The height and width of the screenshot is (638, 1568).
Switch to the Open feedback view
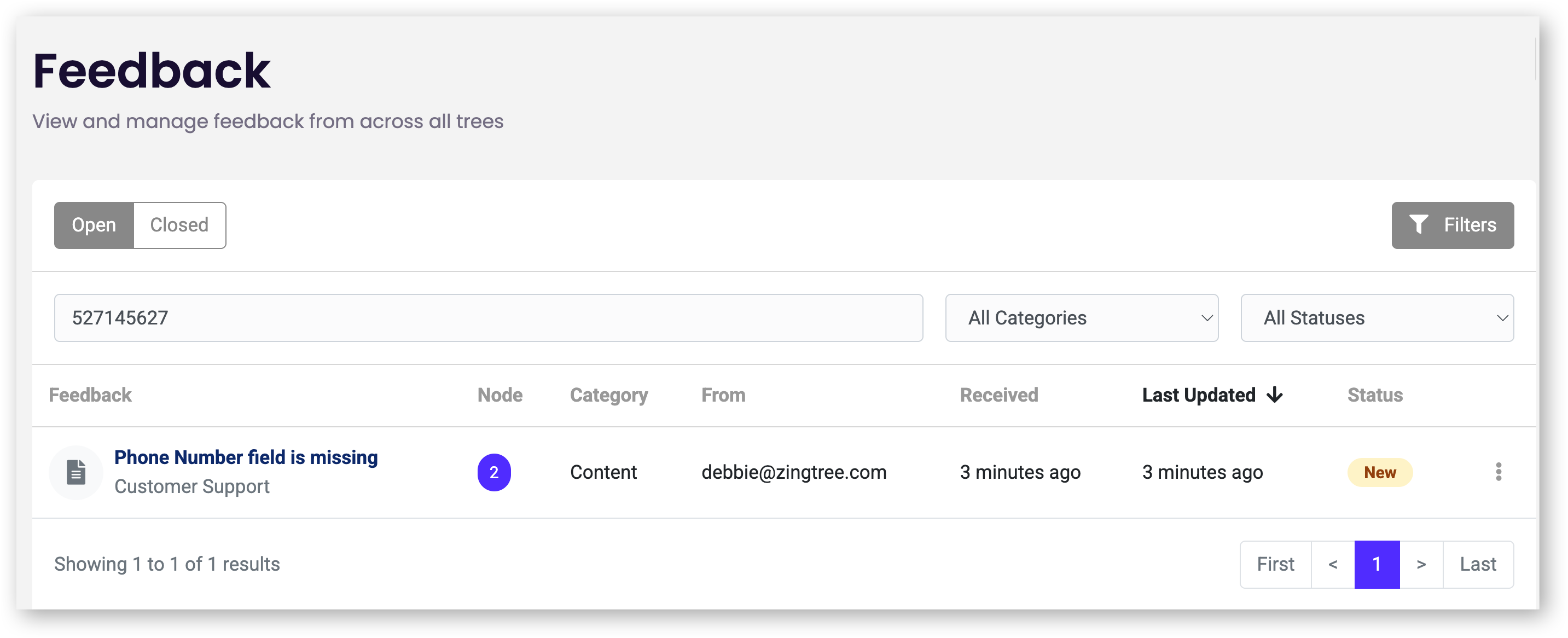tap(94, 225)
